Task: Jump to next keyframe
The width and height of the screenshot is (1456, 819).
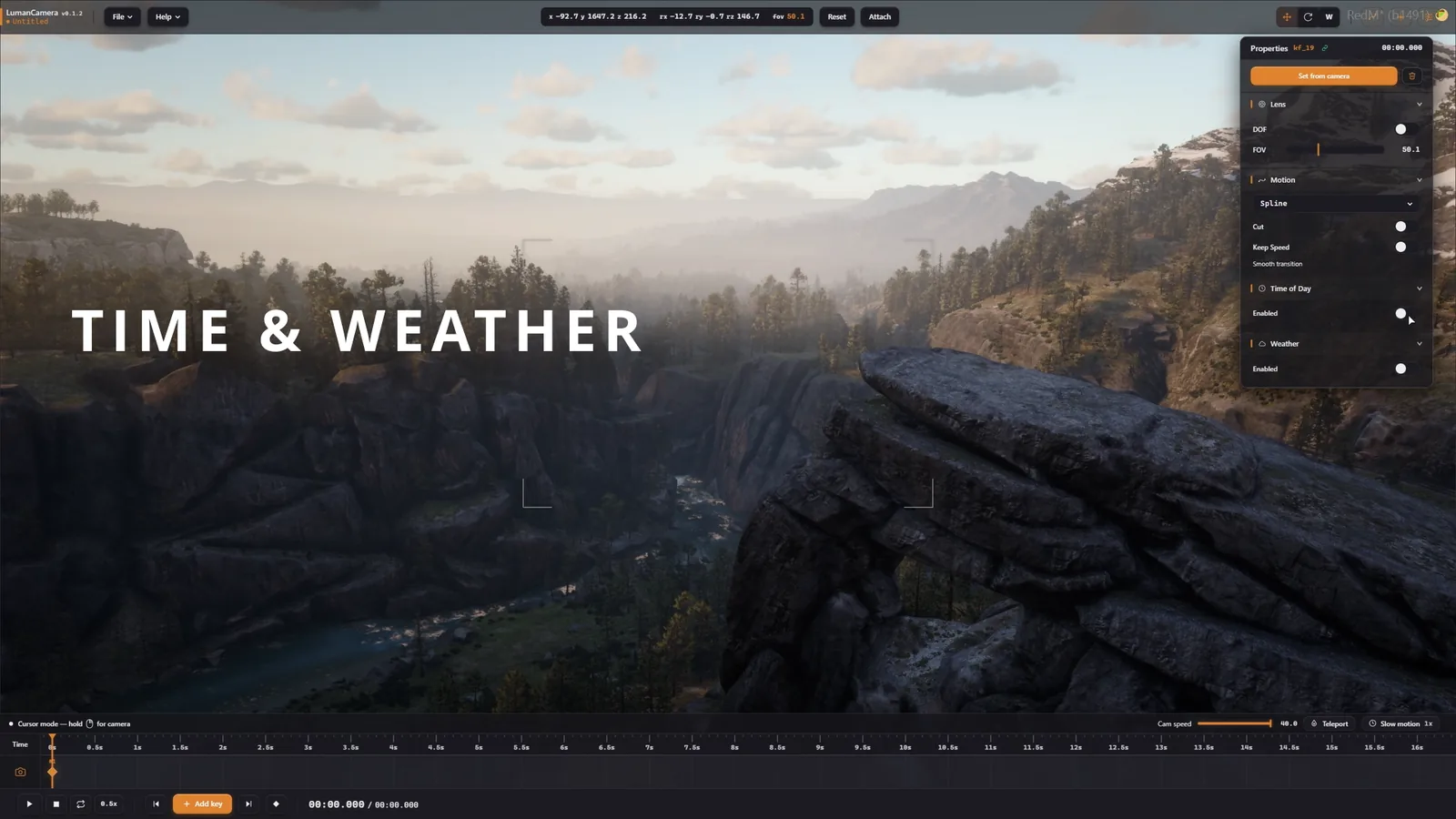Action: pyautogui.click(x=248, y=804)
